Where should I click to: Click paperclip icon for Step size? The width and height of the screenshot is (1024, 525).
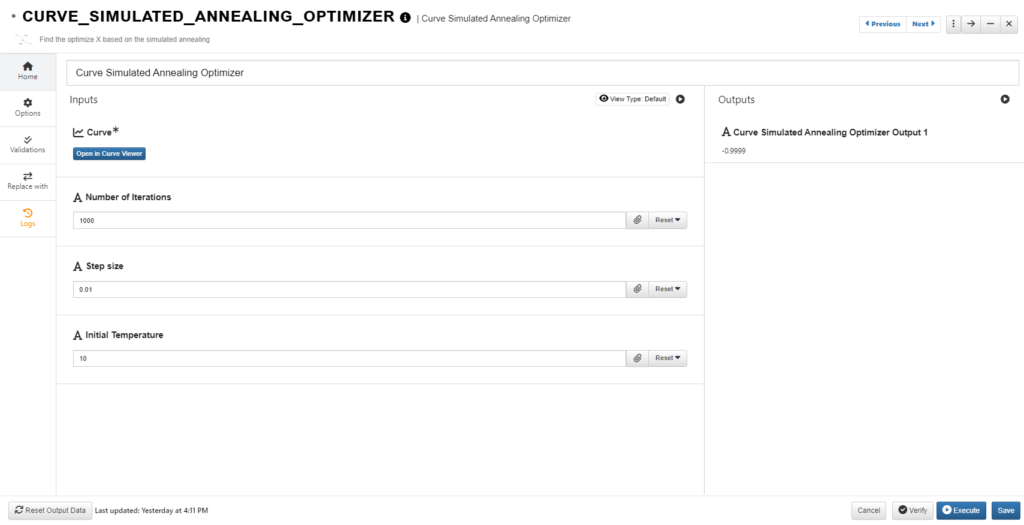tap(637, 289)
